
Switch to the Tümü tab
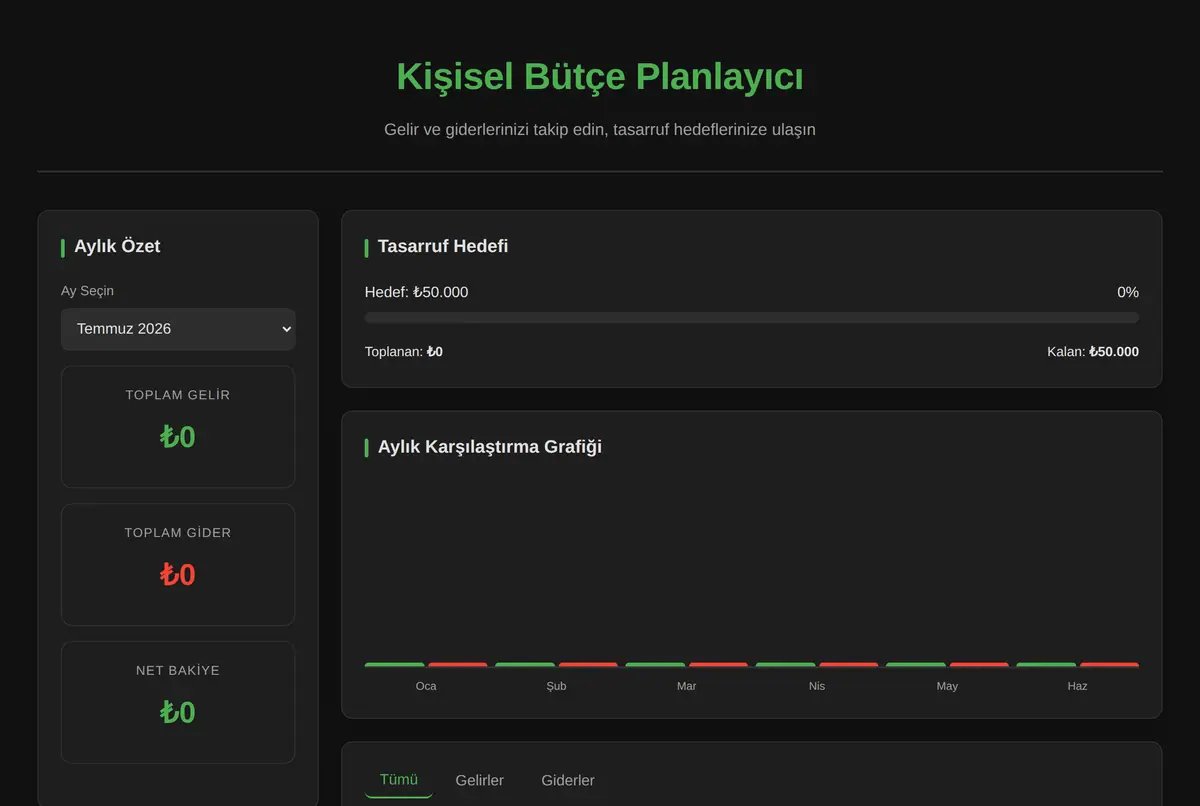point(399,780)
